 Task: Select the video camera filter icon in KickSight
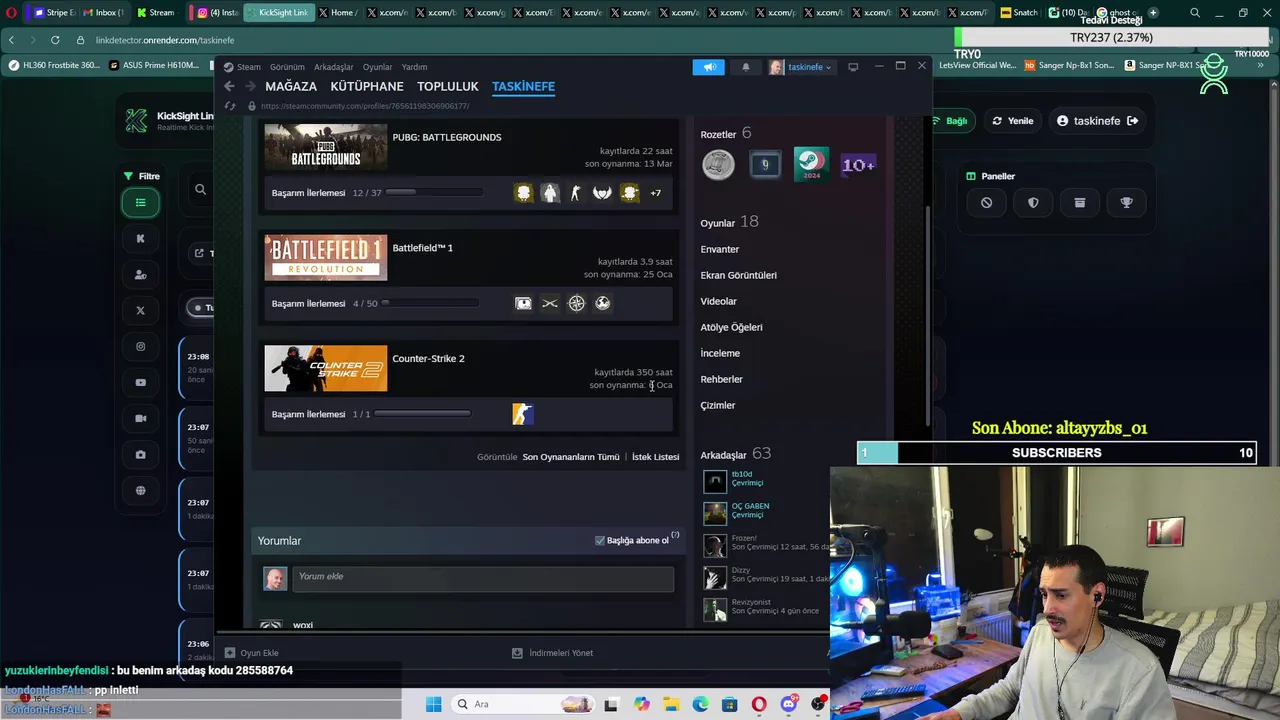140,418
